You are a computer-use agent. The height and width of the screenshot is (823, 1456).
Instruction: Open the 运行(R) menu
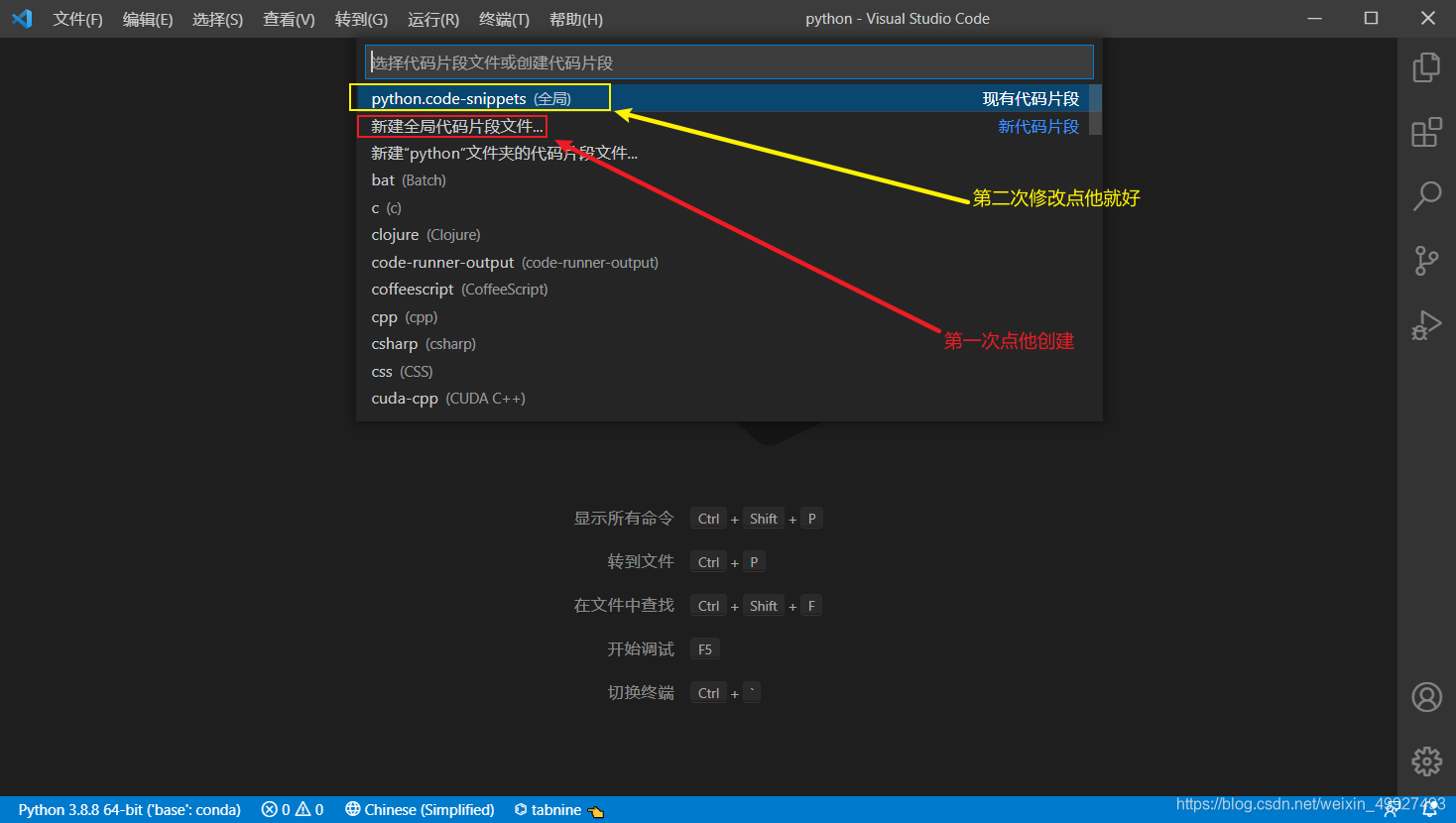(x=433, y=20)
